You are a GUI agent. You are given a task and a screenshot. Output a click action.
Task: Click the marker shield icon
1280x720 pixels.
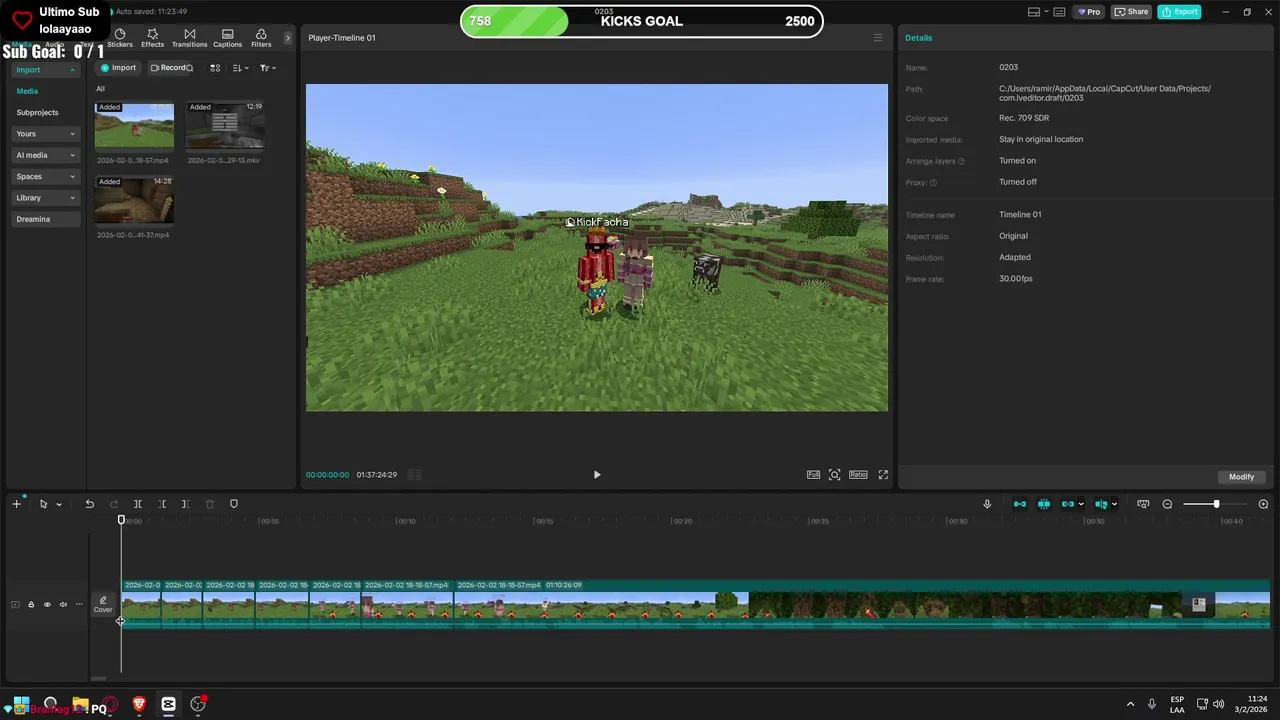pos(234,504)
